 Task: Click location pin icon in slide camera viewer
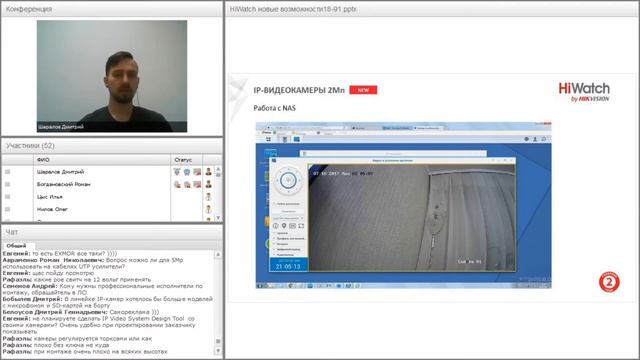point(284,226)
